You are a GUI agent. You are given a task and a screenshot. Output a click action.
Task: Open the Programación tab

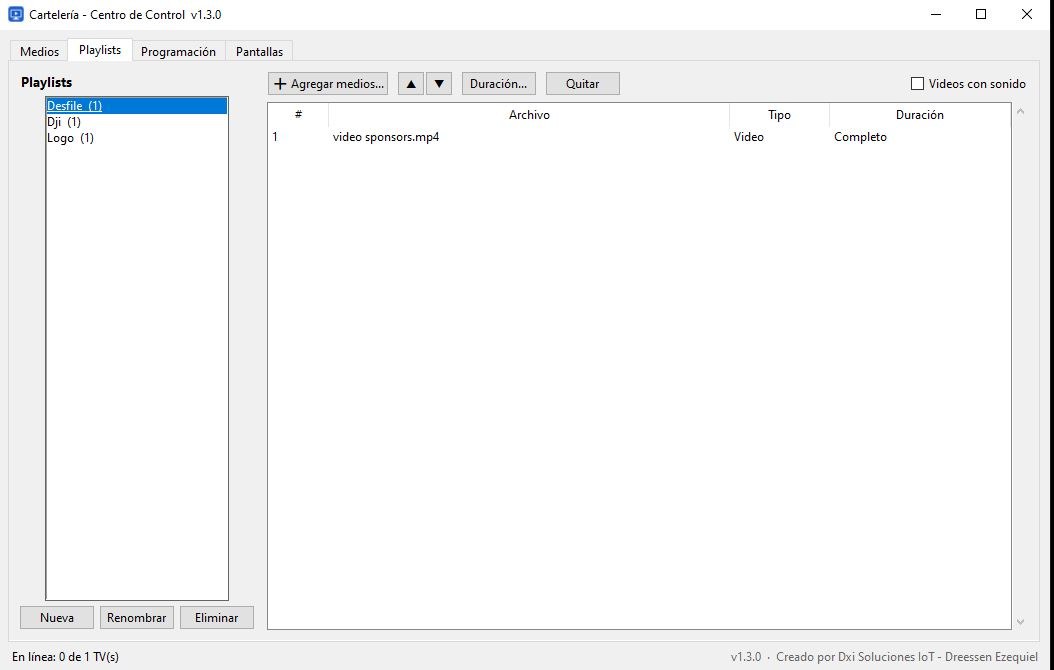(178, 52)
